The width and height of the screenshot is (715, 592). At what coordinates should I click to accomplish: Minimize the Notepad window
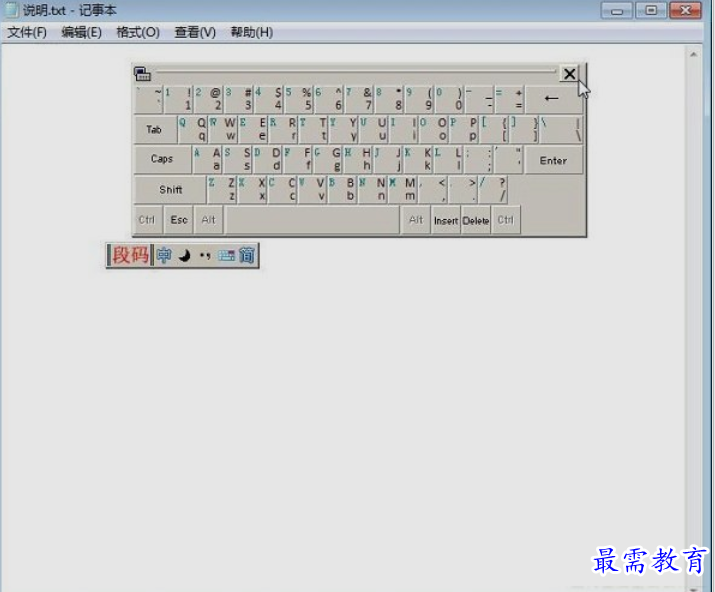pyautogui.click(x=617, y=10)
